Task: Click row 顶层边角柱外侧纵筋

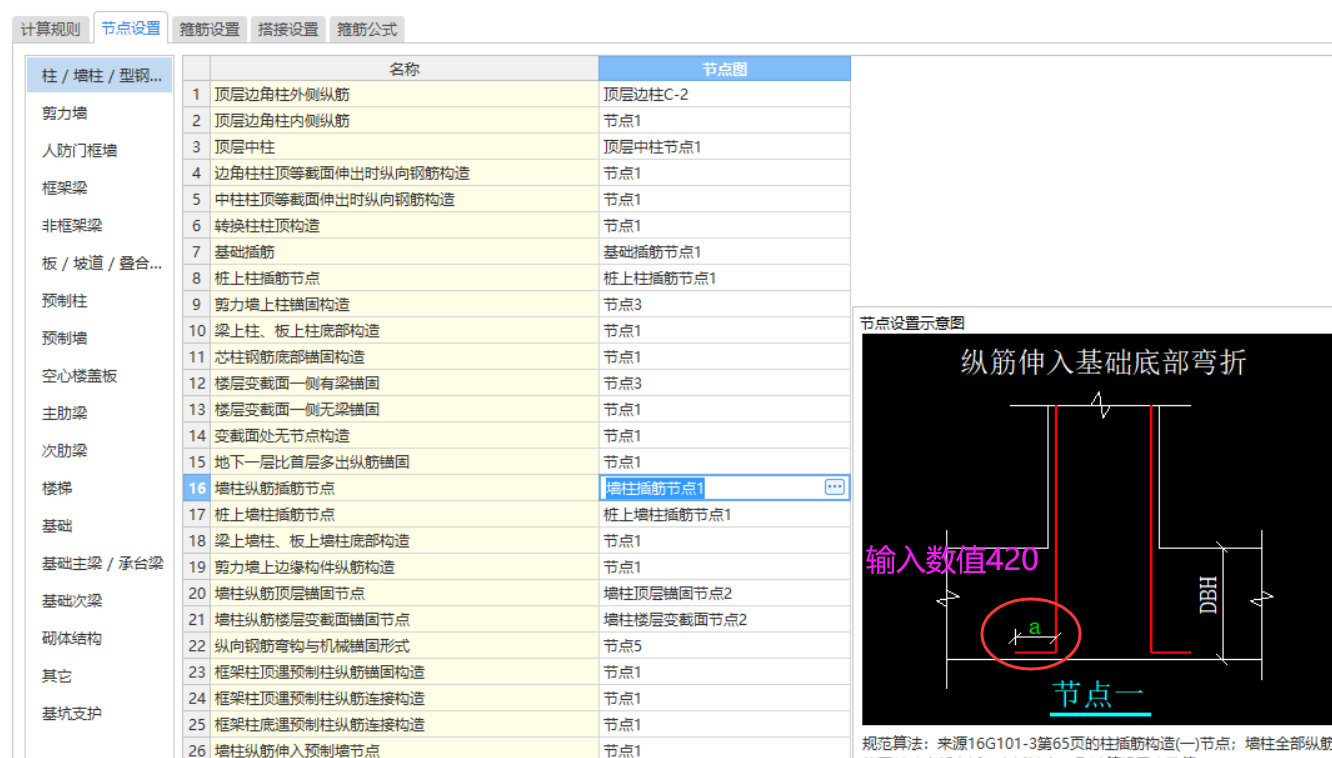Action: pos(404,94)
